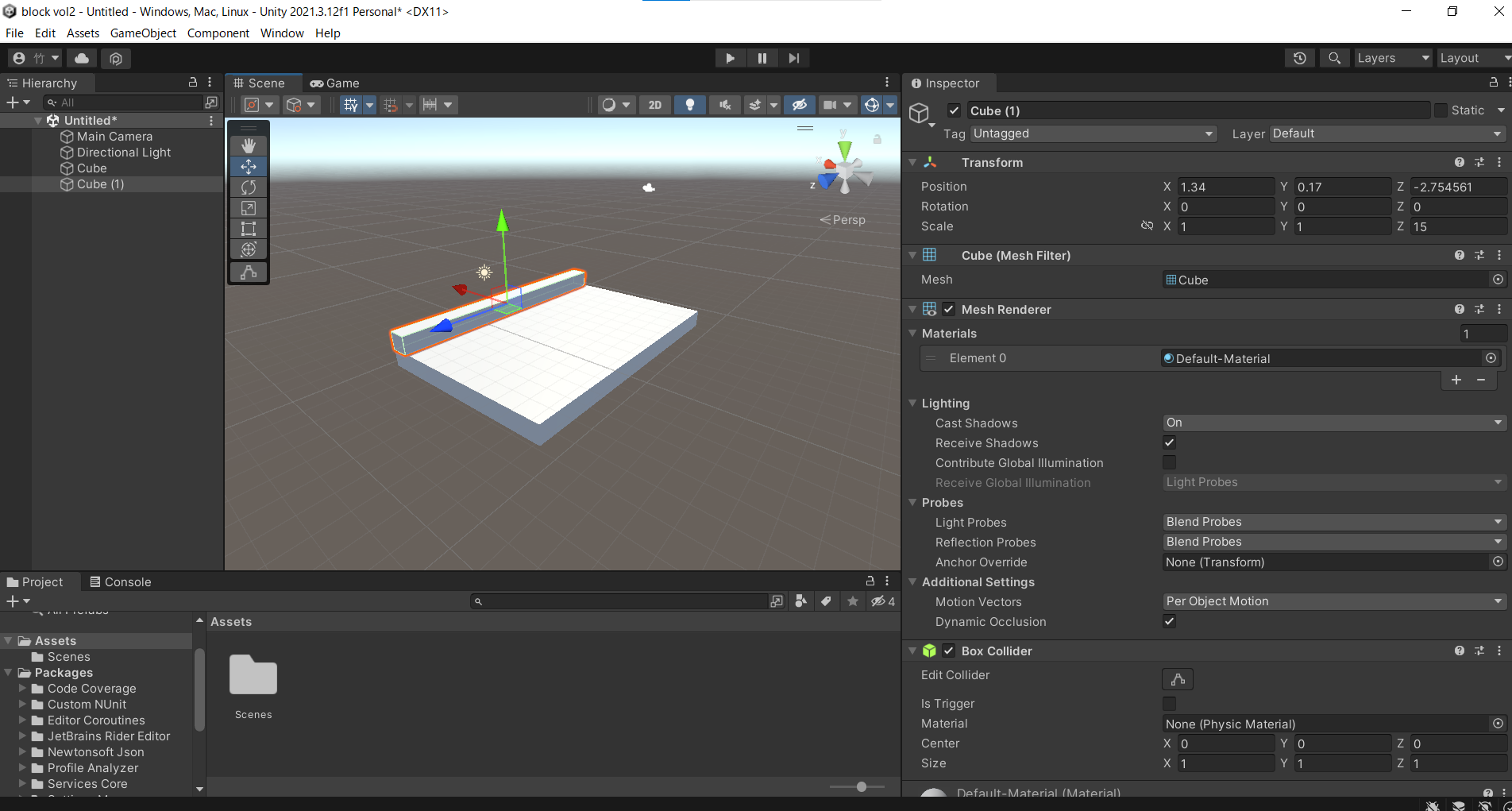Viewport: 1512px width, 811px height.
Task: Lock the Inspector panel
Action: (x=1493, y=83)
